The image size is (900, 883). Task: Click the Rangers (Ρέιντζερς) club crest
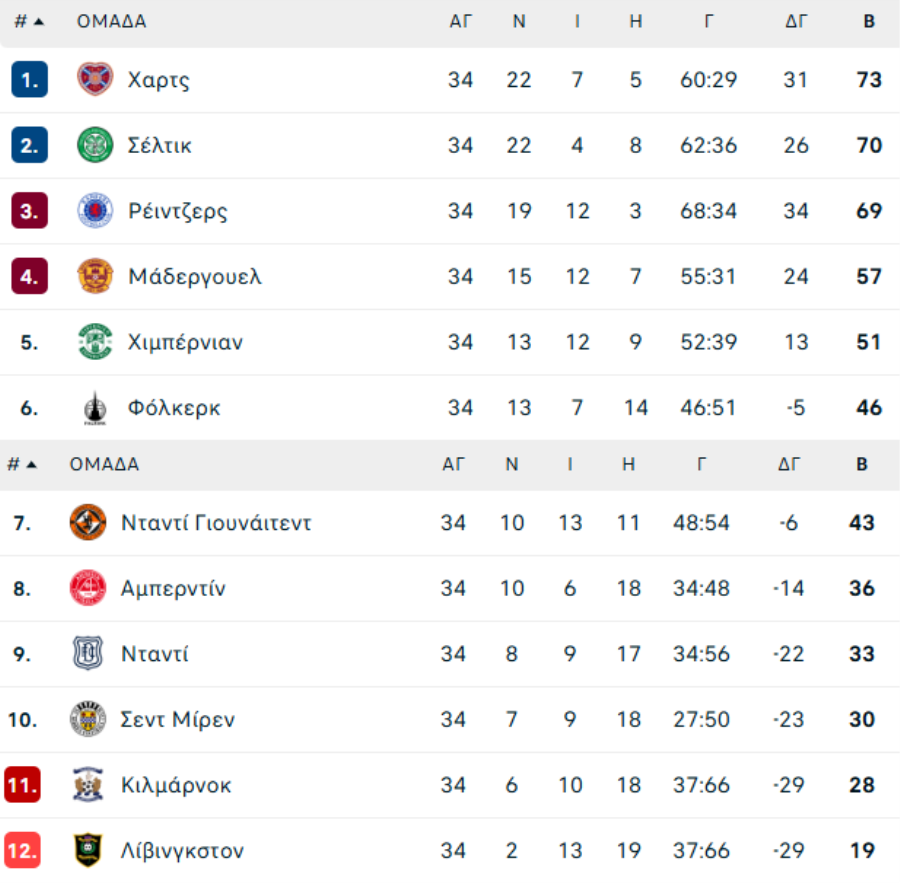[95, 211]
